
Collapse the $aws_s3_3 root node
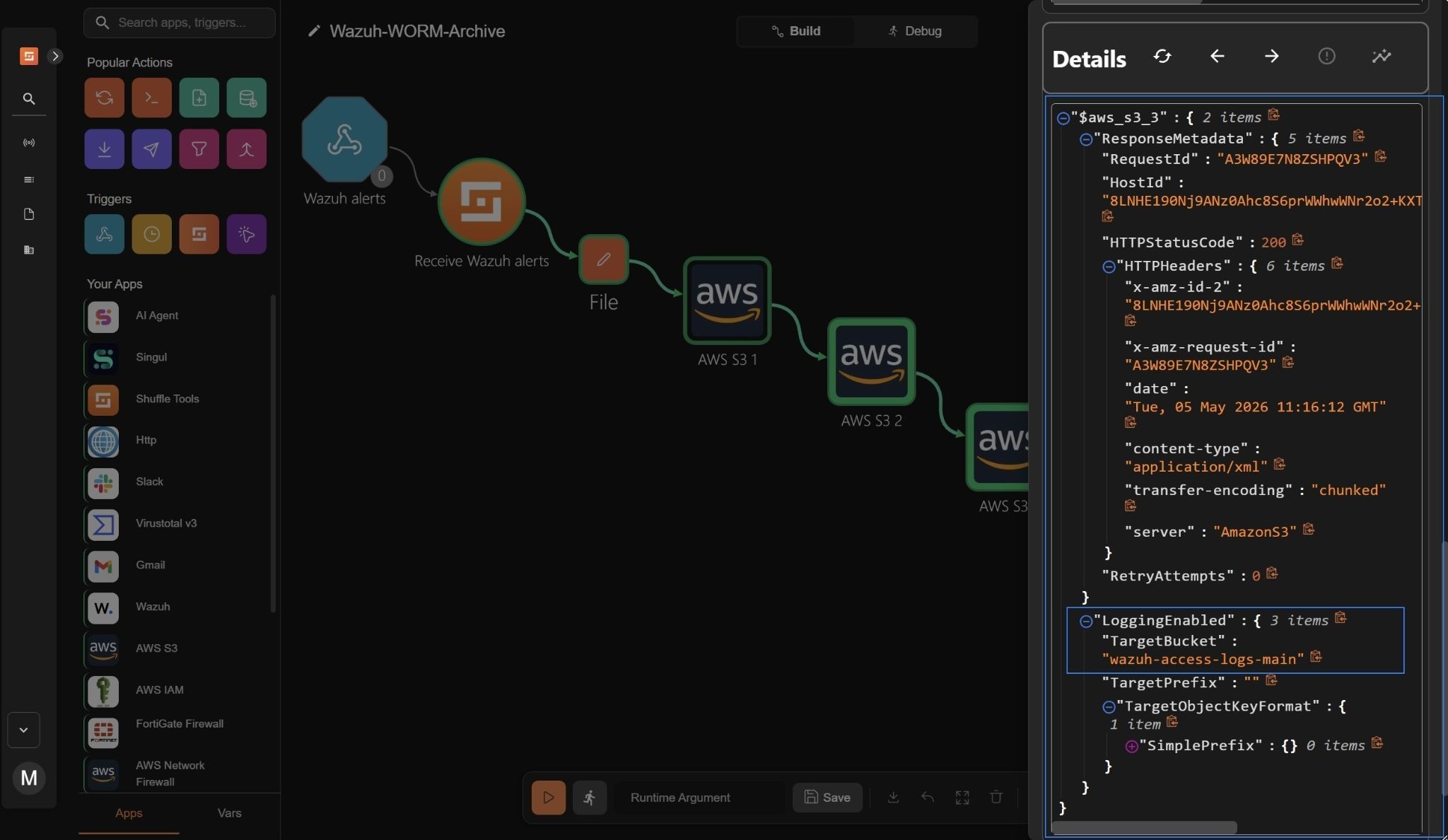click(x=1063, y=119)
